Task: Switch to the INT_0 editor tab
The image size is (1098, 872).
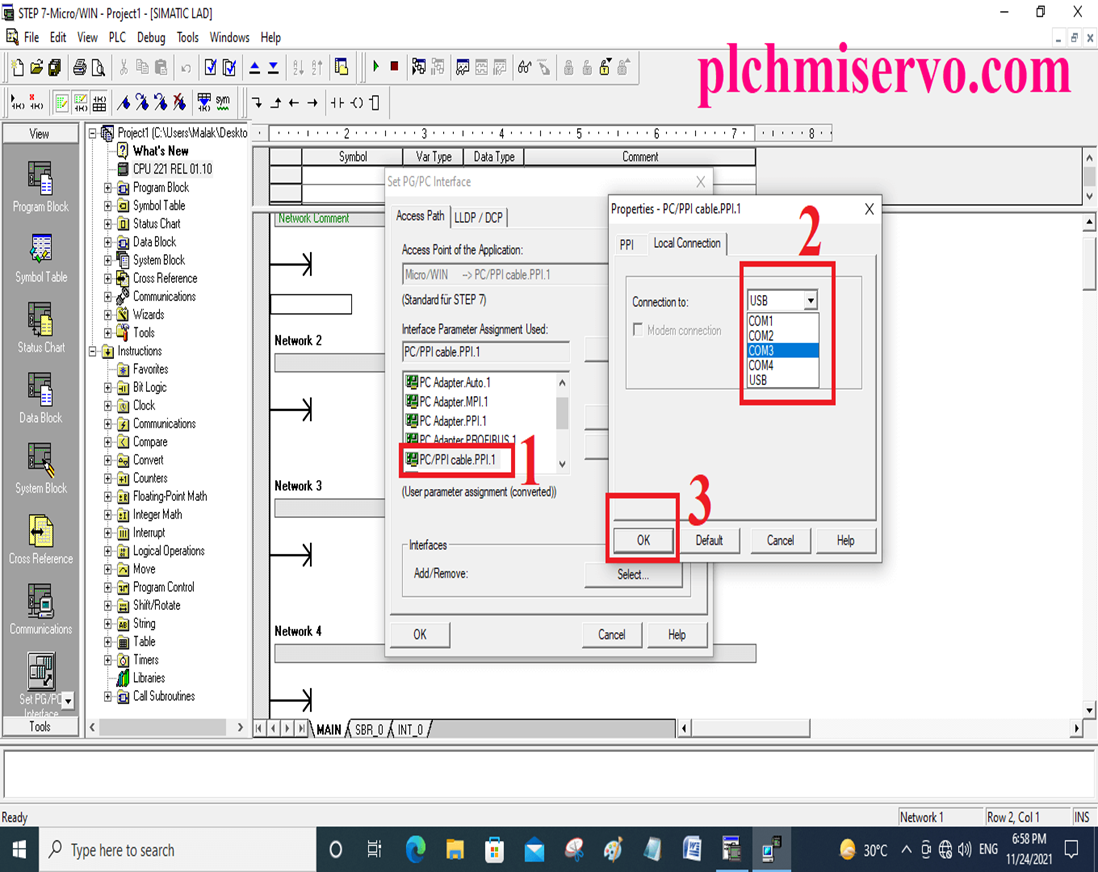Action: tap(410, 729)
